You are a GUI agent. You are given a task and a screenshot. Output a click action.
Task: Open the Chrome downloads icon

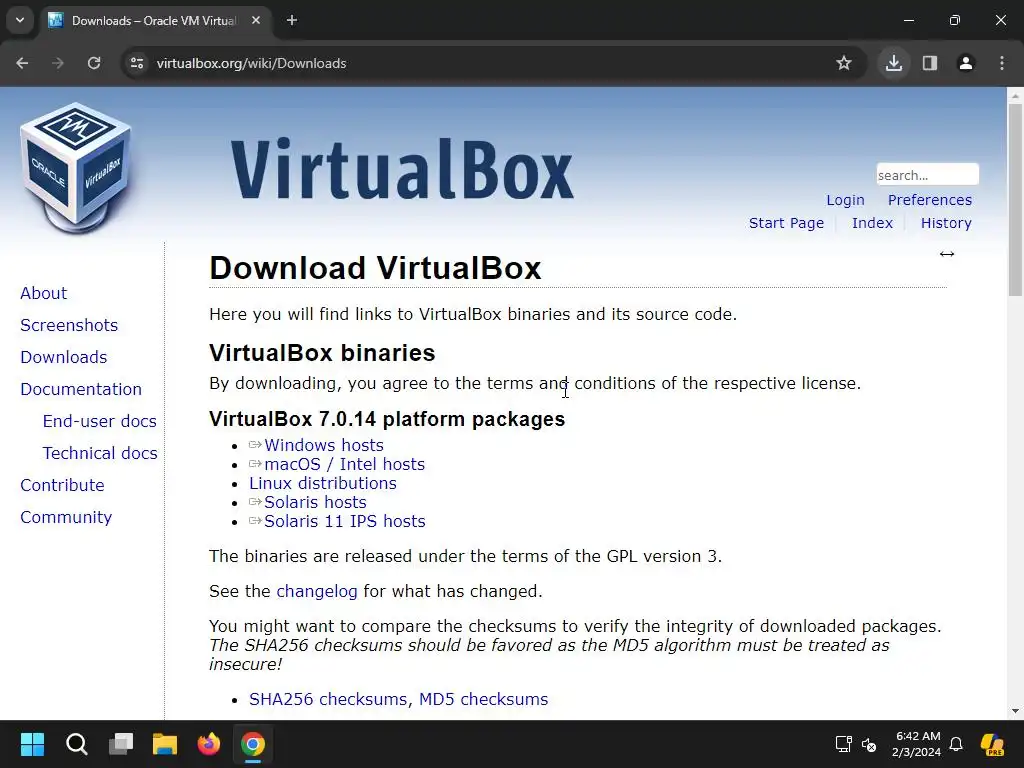click(894, 63)
